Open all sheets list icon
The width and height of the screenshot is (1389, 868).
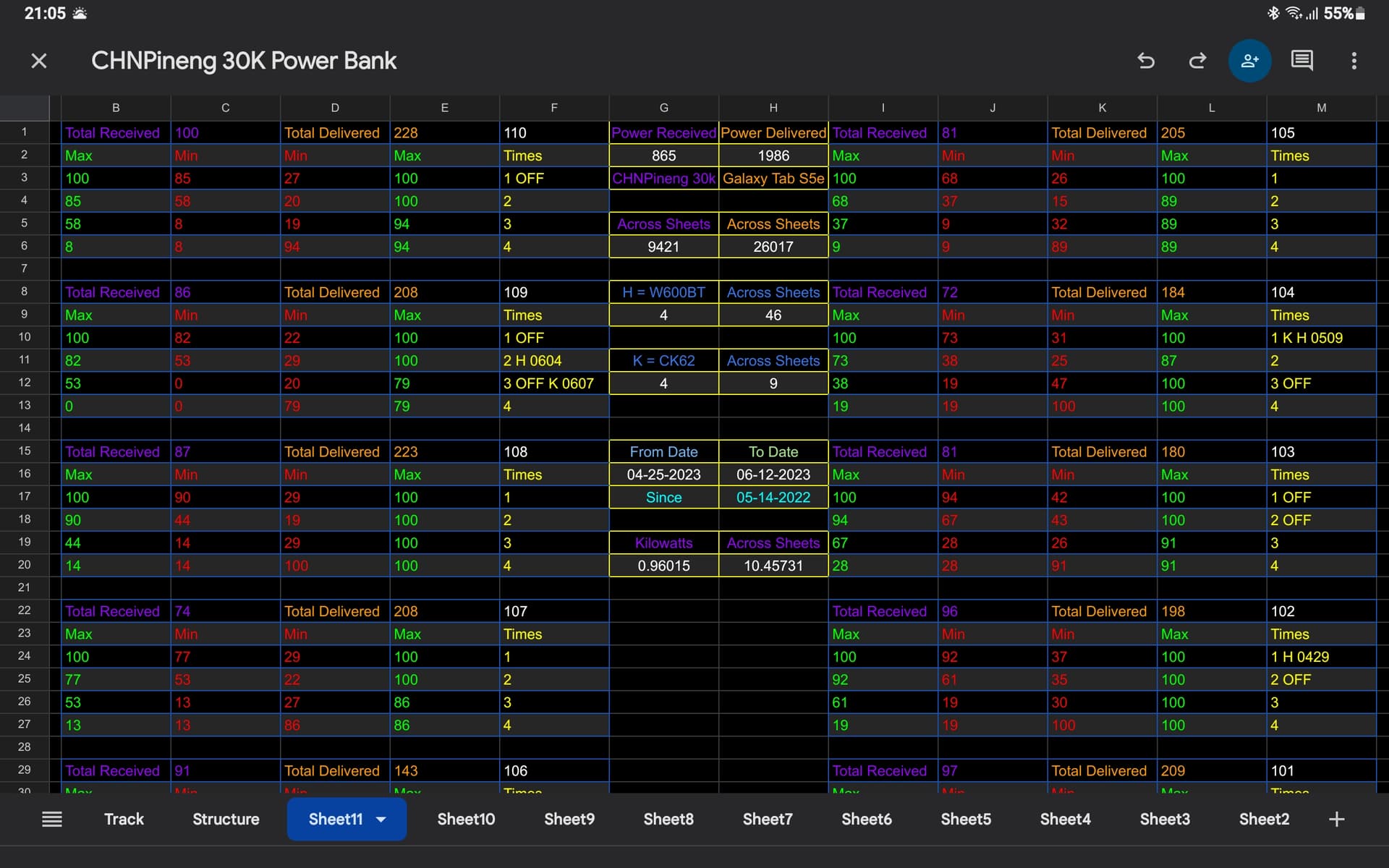pyautogui.click(x=52, y=819)
